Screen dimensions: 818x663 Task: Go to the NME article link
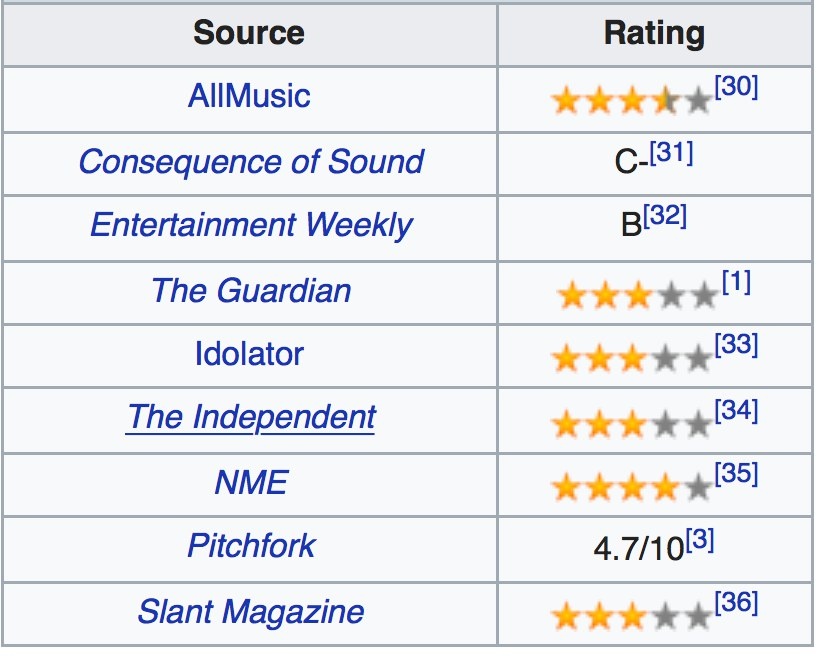tap(251, 483)
